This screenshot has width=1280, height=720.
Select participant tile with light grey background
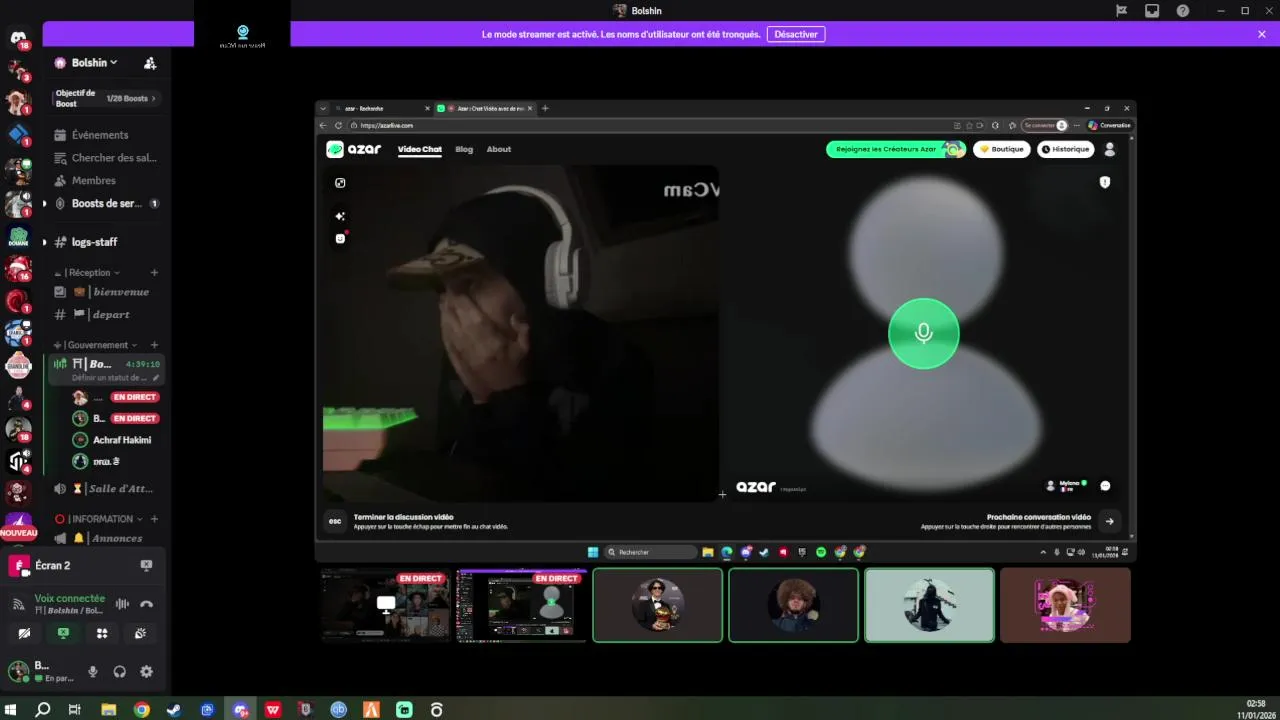tap(929, 605)
